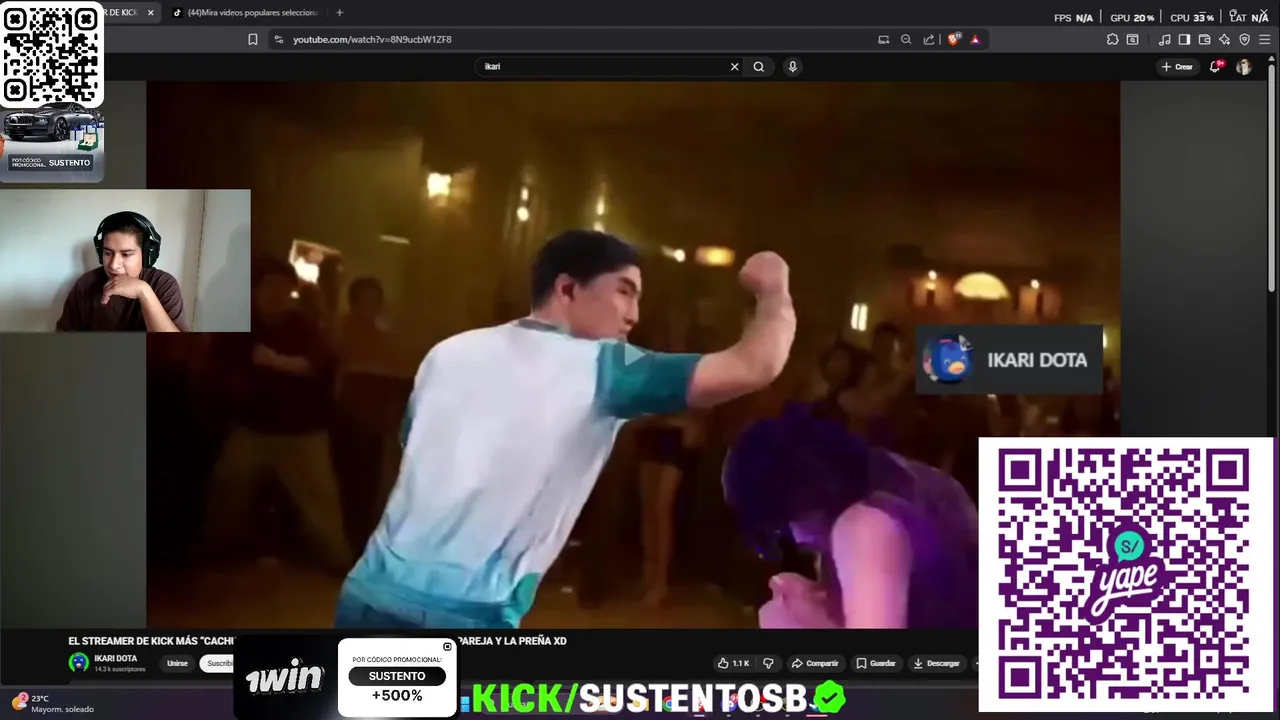Click the voice search microphone icon
1280x720 pixels.
click(792, 67)
